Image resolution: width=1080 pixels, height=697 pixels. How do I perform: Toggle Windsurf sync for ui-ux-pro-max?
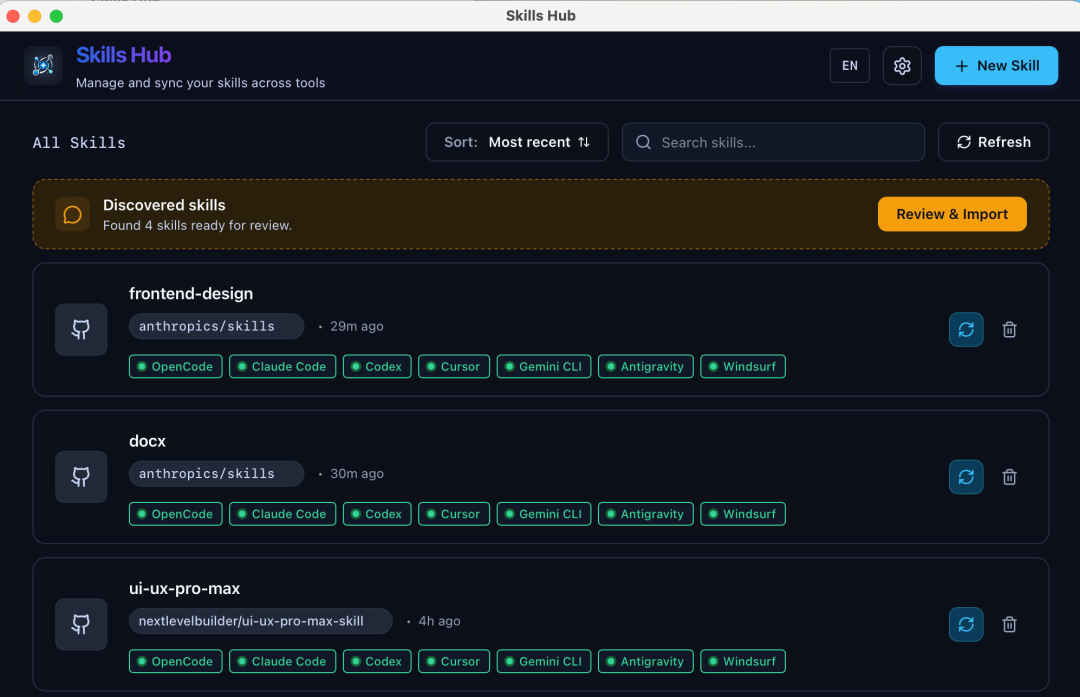pyautogui.click(x=742, y=661)
